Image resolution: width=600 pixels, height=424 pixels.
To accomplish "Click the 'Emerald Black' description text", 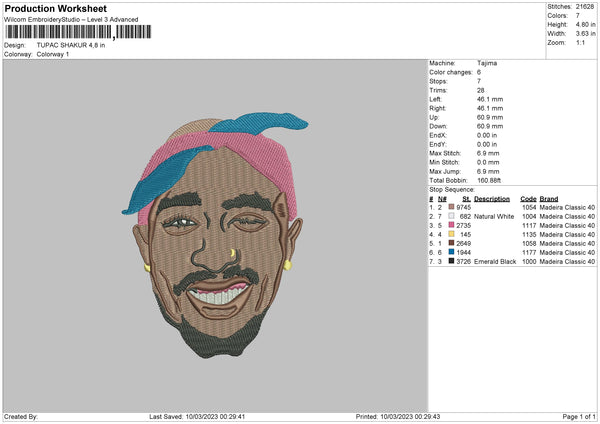I will 495,262.
